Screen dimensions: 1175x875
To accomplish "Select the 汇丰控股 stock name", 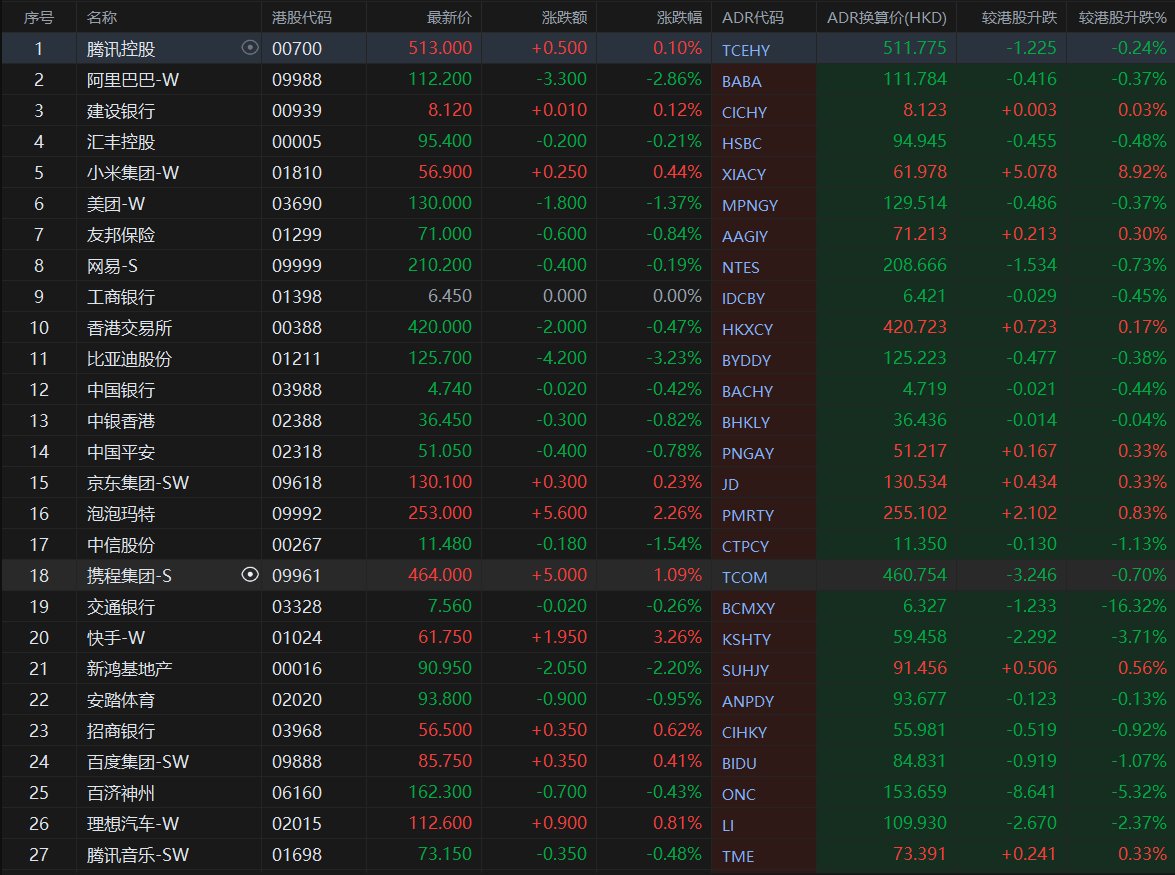I will pos(121,142).
